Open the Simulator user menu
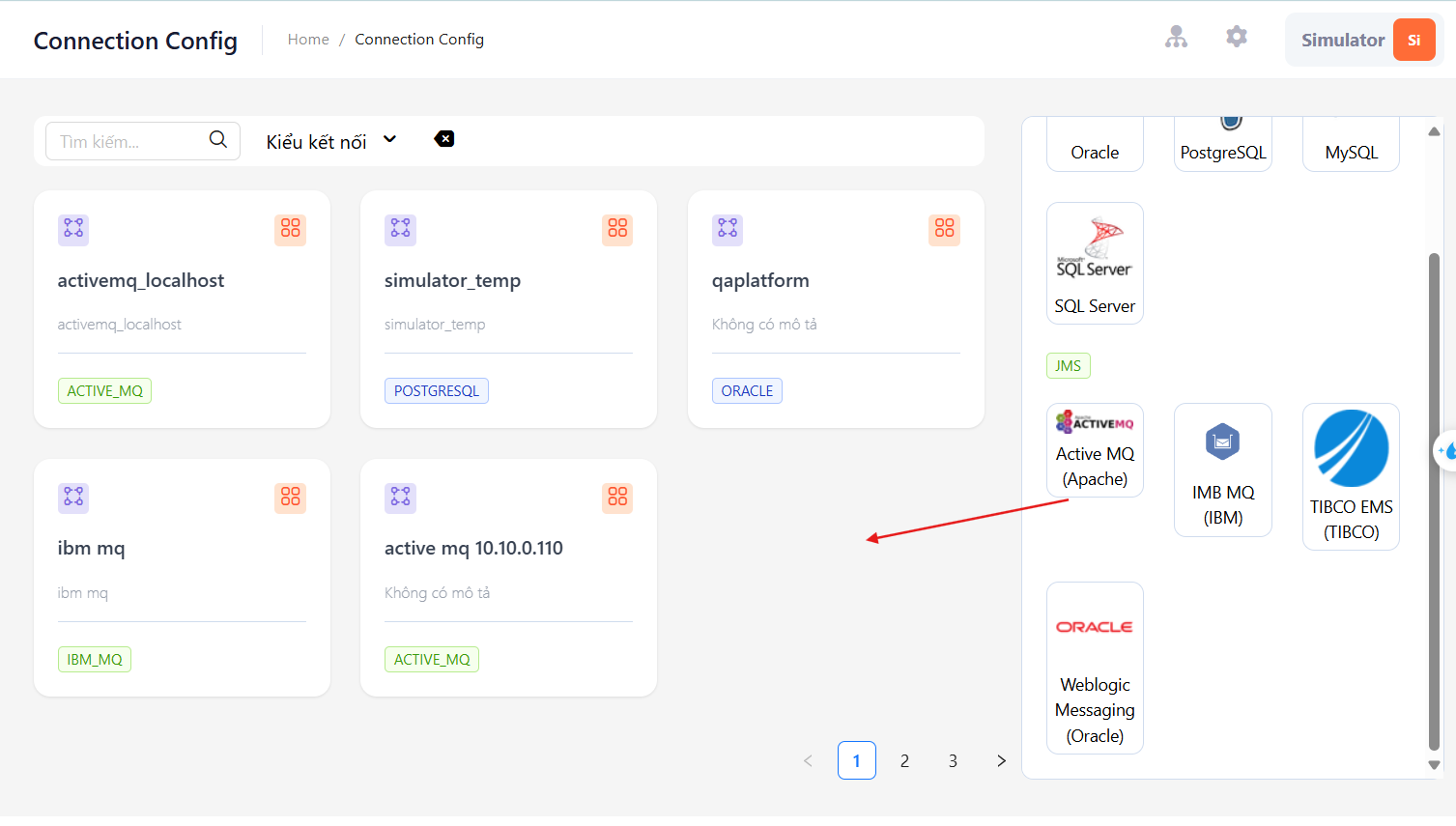Screen dimensions: 1456x826 [x=1364, y=40]
